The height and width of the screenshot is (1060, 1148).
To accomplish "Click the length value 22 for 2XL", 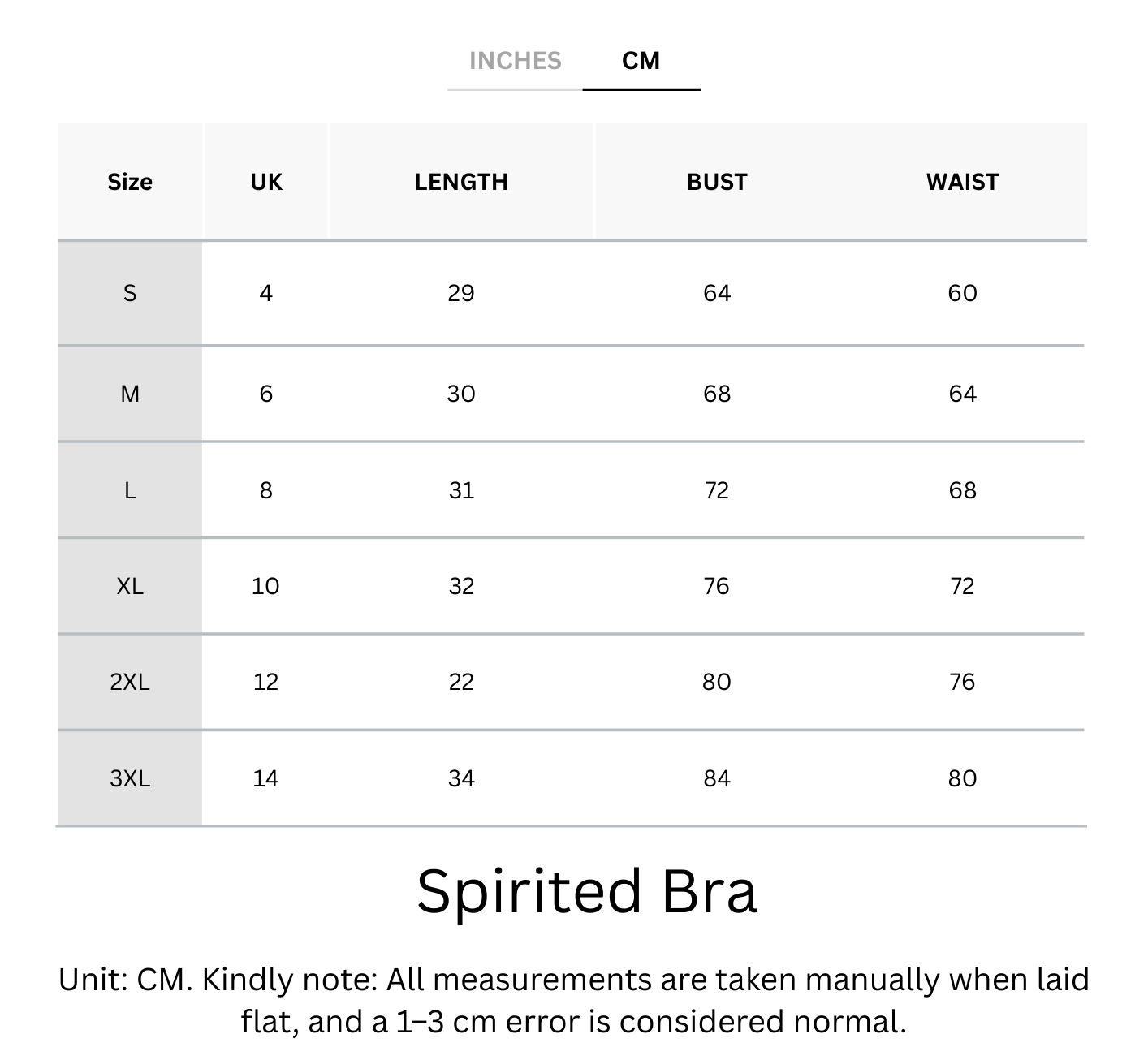I will click(x=461, y=682).
